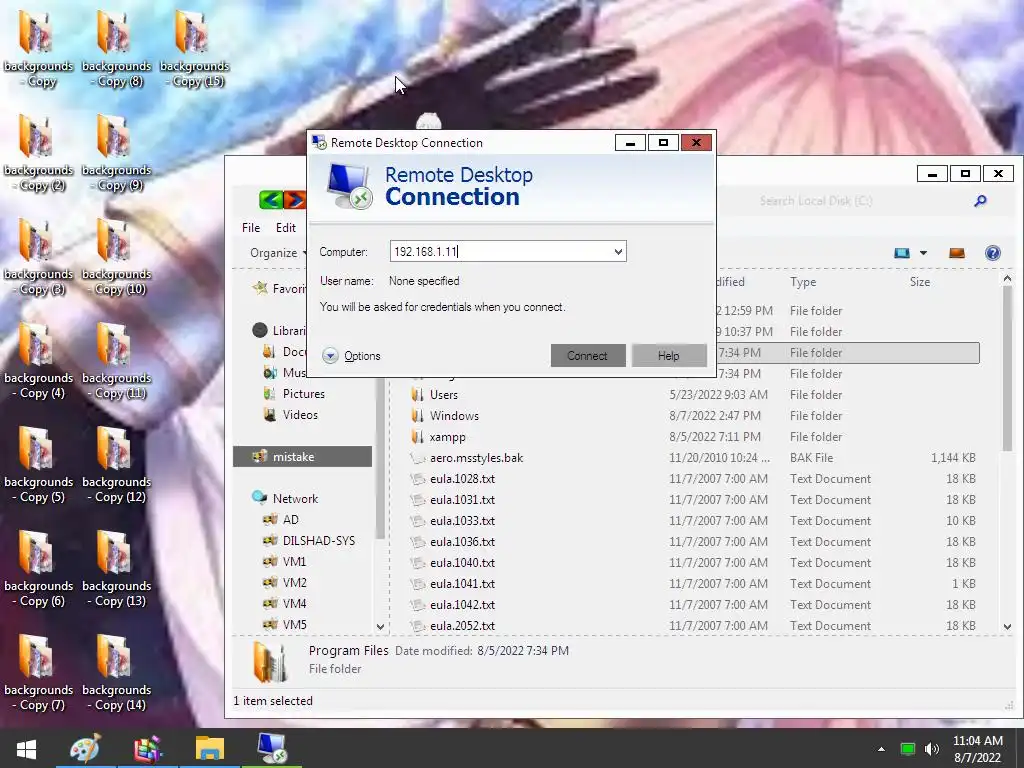Click the file list scroll down arrow
The image size is (1024, 768).
click(1007, 626)
